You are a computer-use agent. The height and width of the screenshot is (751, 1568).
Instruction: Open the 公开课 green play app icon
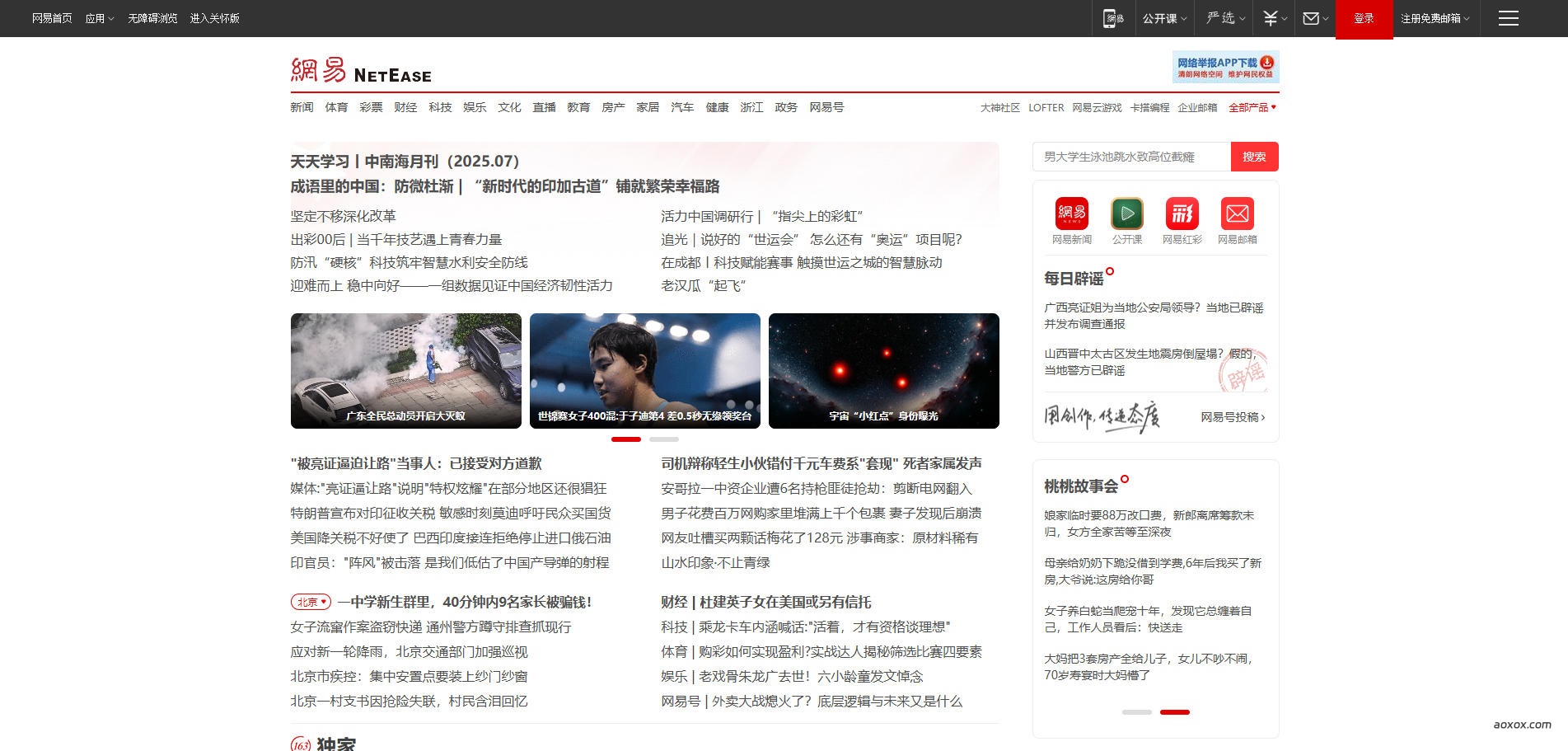click(x=1126, y=214)
